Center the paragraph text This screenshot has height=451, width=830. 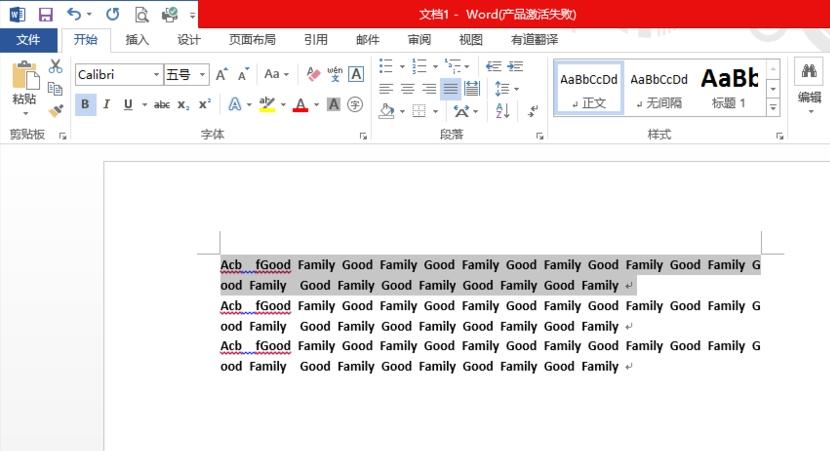point(408,88)
